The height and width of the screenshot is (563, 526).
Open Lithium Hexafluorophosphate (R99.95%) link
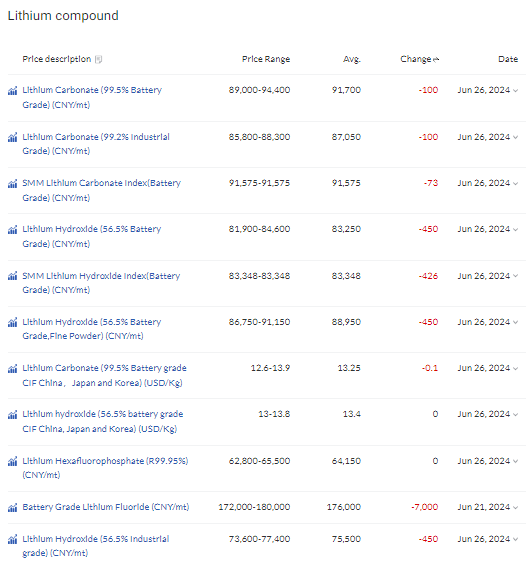105,467
